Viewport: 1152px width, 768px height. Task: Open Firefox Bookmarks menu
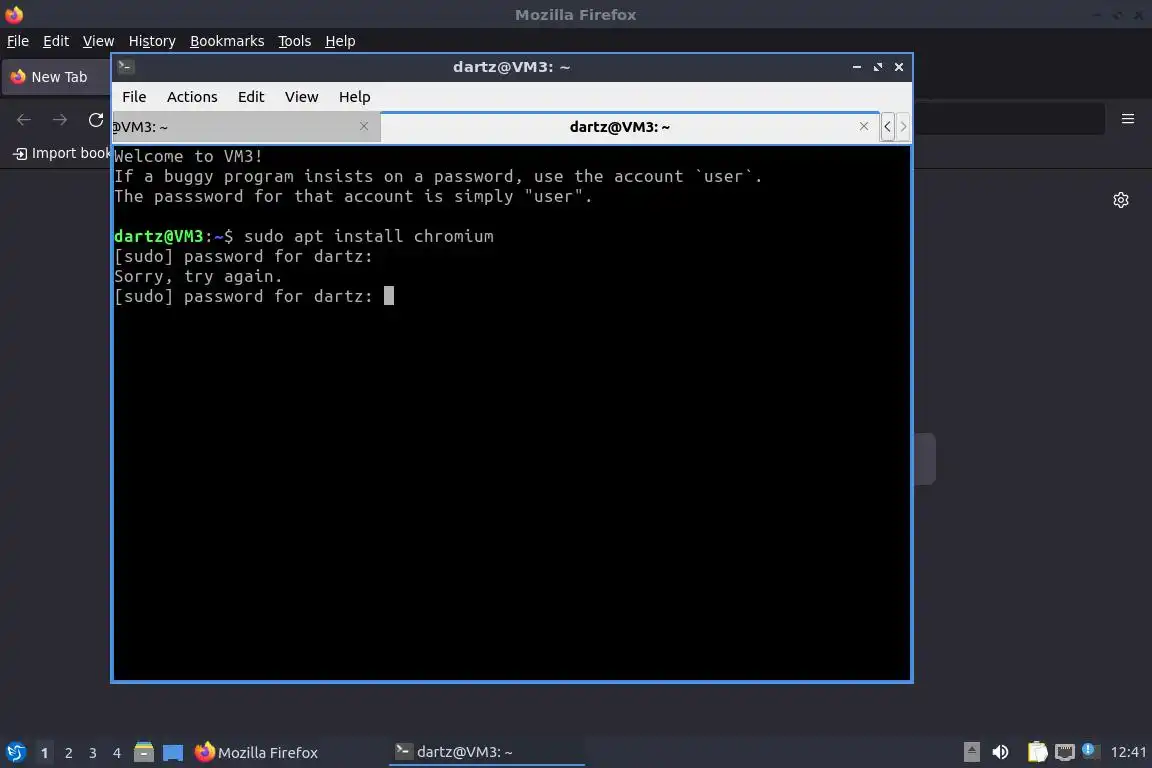click(227, 41)
